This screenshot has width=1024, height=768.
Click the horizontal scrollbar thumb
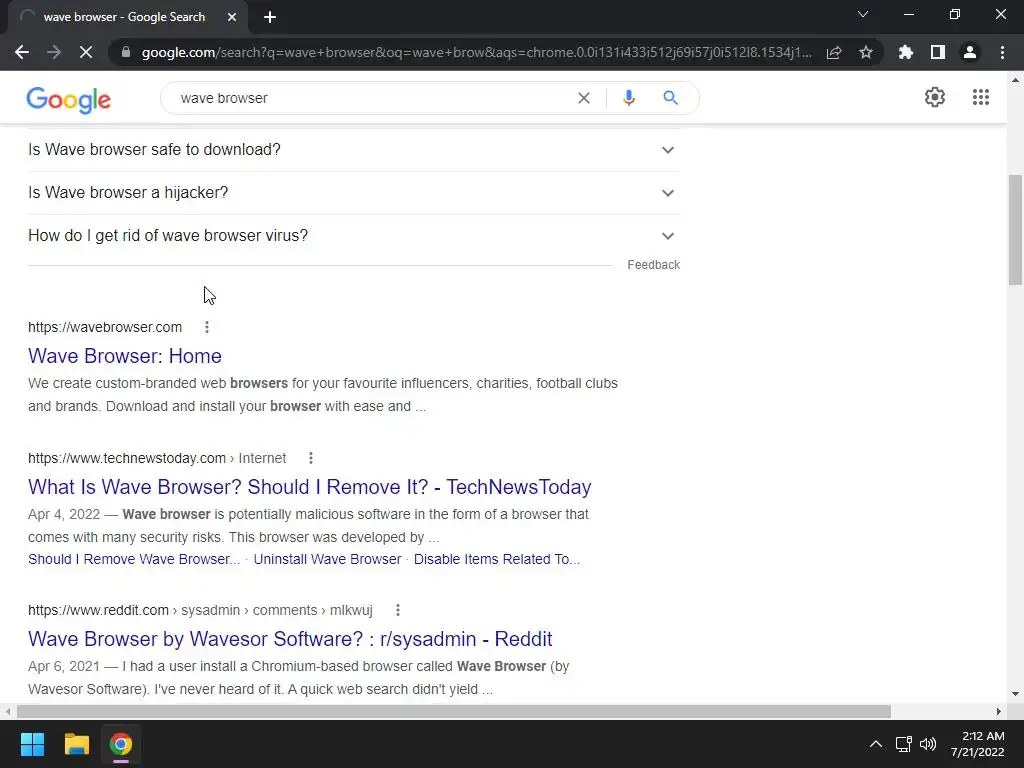(x=454, y=711)
